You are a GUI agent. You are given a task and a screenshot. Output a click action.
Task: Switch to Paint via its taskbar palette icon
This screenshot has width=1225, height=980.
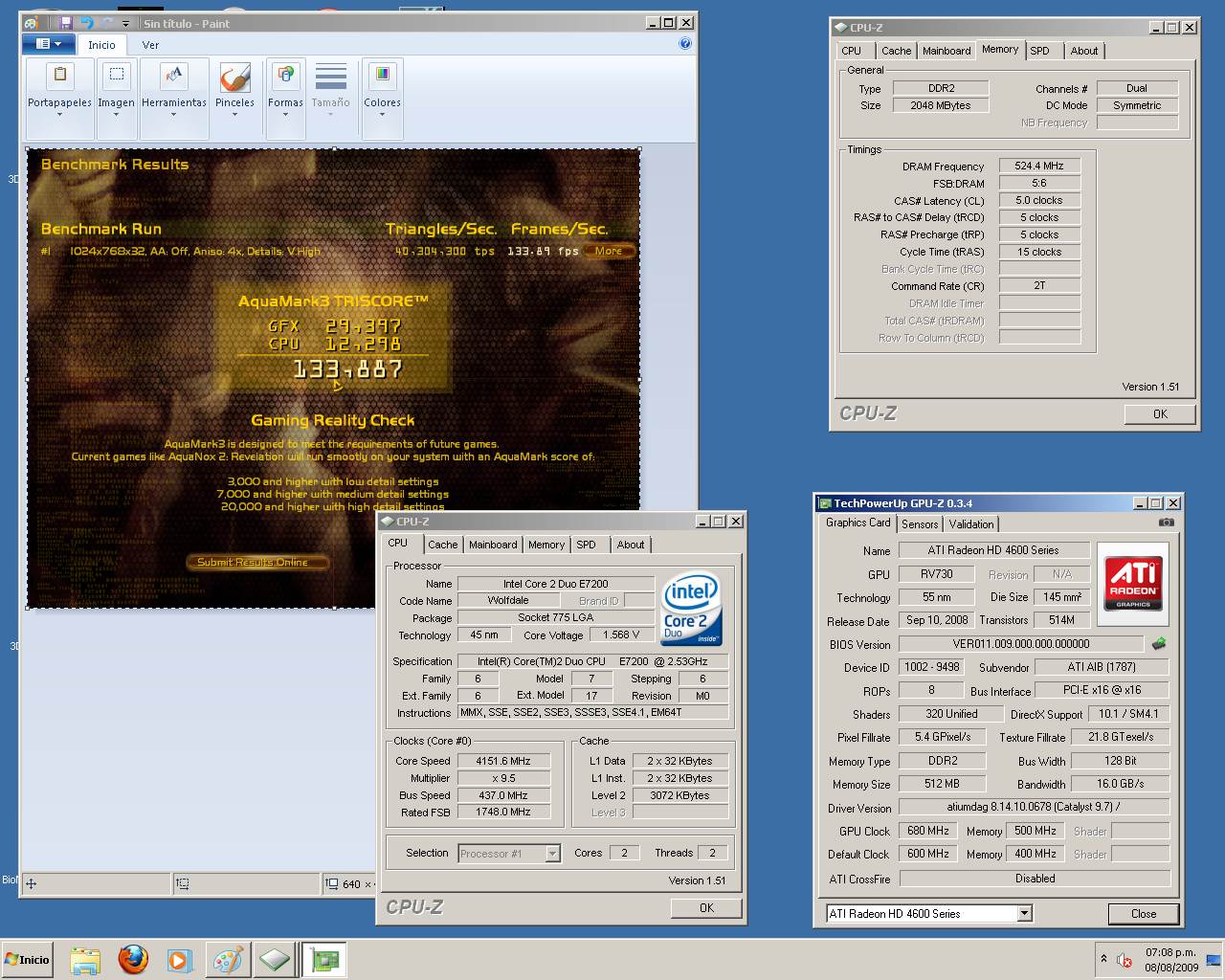click(x=228, y=960)
